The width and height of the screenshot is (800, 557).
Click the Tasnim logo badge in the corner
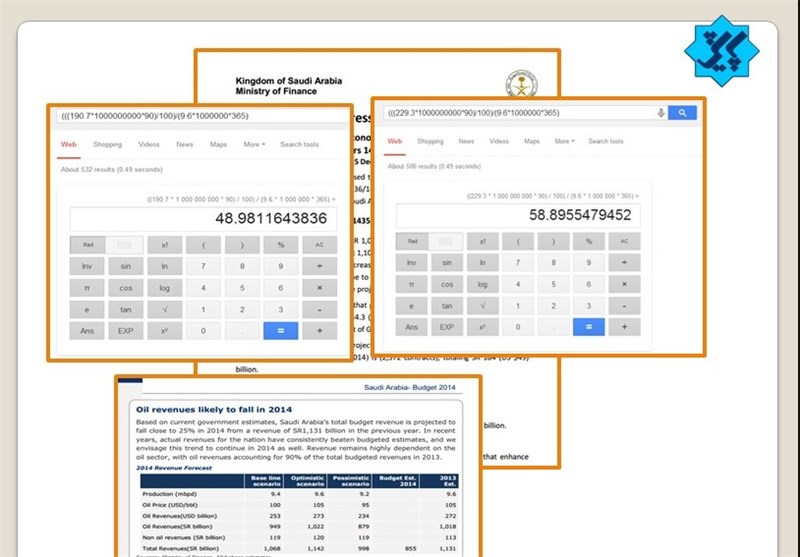[x=729, y=50]
